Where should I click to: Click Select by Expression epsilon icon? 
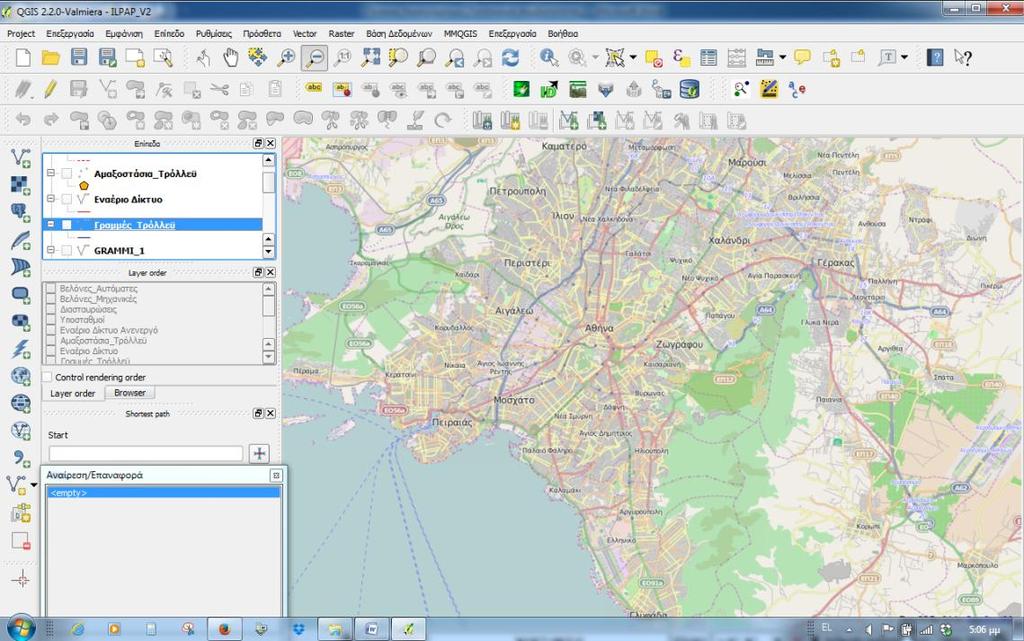click(680, 58)
